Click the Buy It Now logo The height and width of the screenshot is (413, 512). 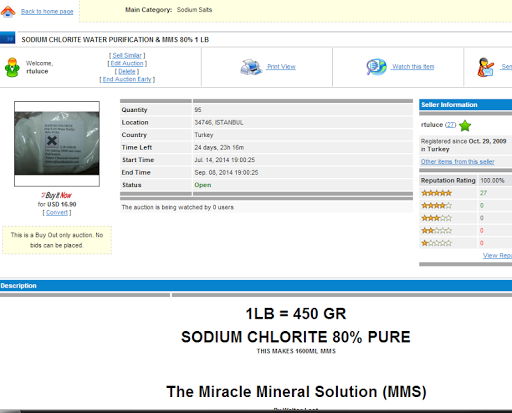[x=57, y=195]
